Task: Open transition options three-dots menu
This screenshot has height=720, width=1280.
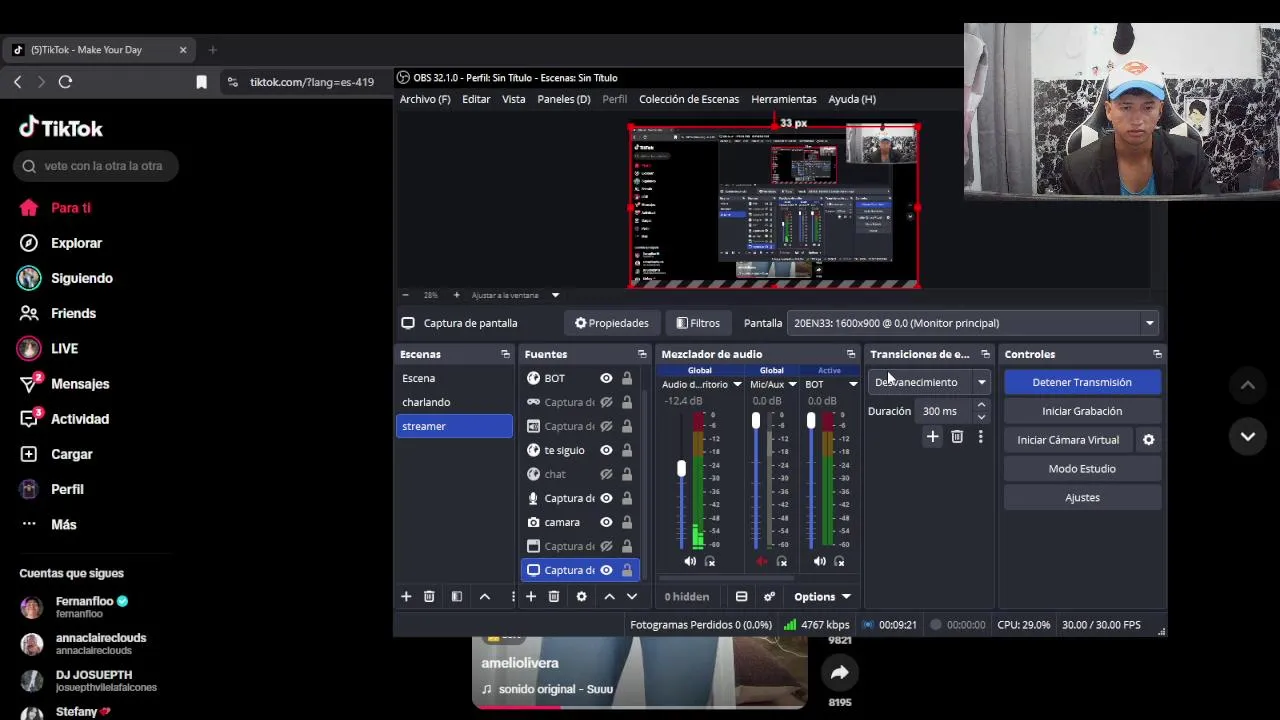Action: point(980,437)
